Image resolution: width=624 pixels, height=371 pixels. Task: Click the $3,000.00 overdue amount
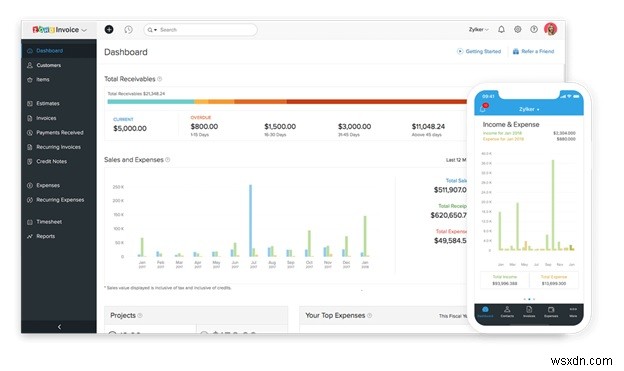[x=354, y=127]
